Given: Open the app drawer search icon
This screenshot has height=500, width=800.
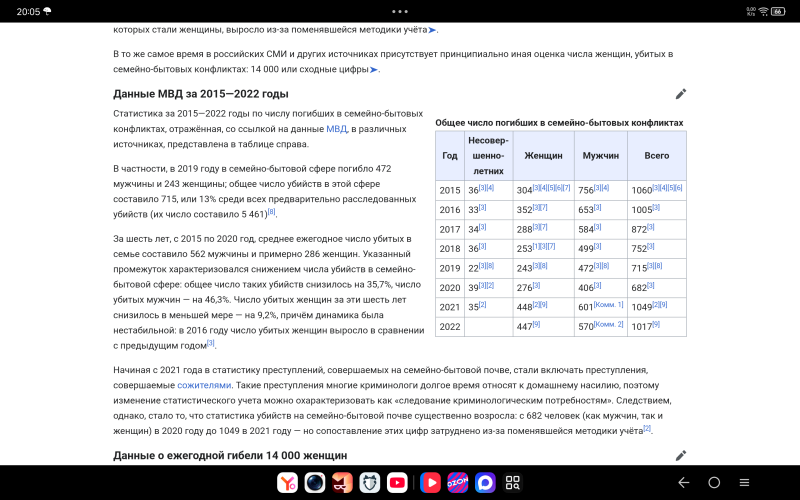Looking at the screenshot, I should (x=512, y=482).
